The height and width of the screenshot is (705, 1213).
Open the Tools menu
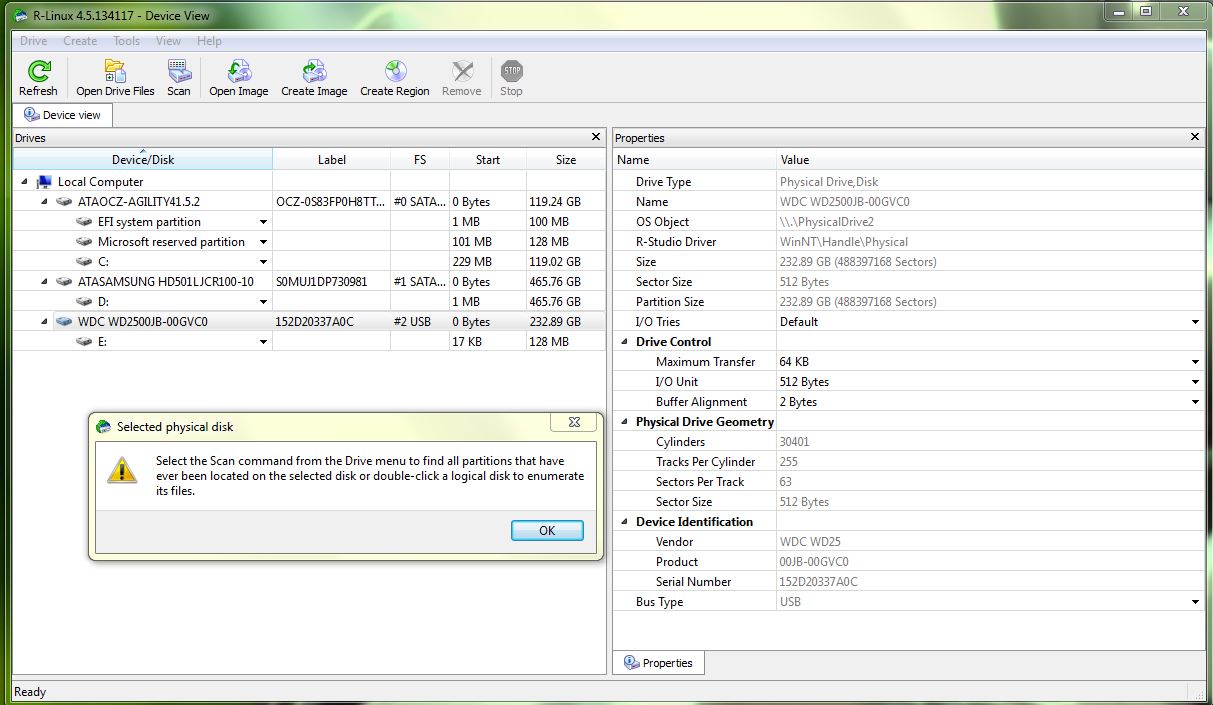tap(126, 41)
